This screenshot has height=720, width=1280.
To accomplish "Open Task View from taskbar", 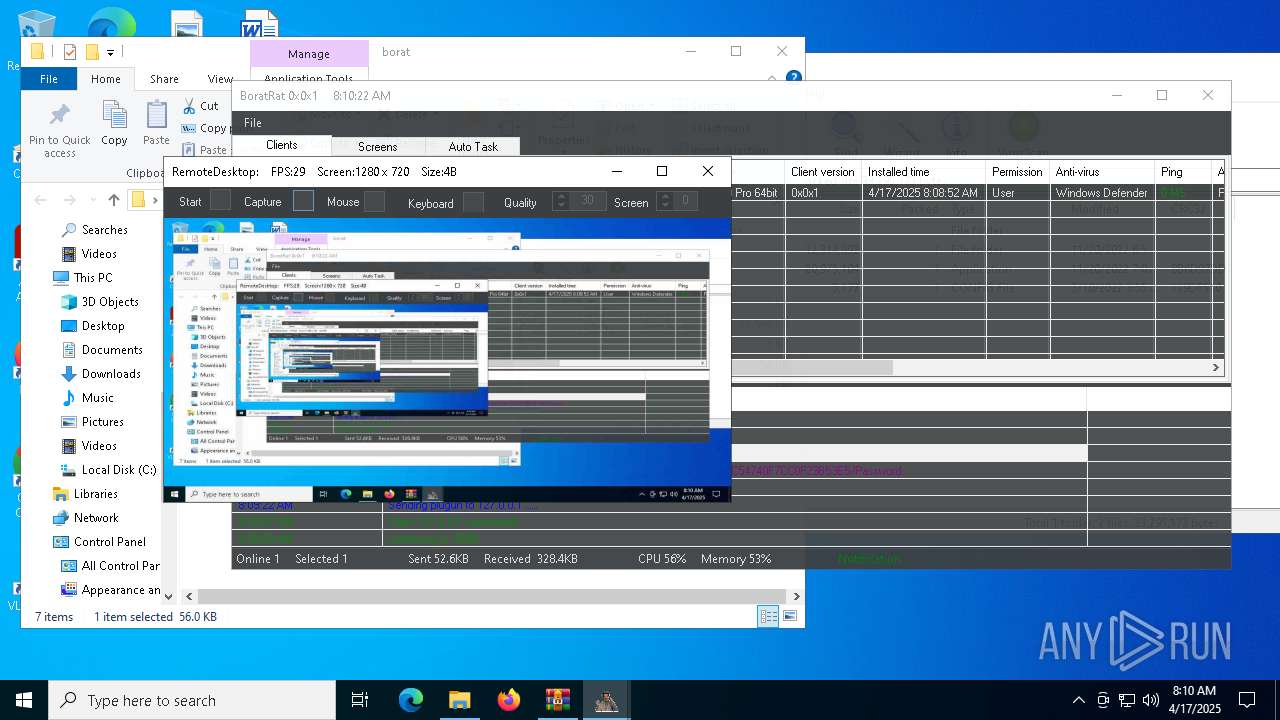I will tap(360, 700).
